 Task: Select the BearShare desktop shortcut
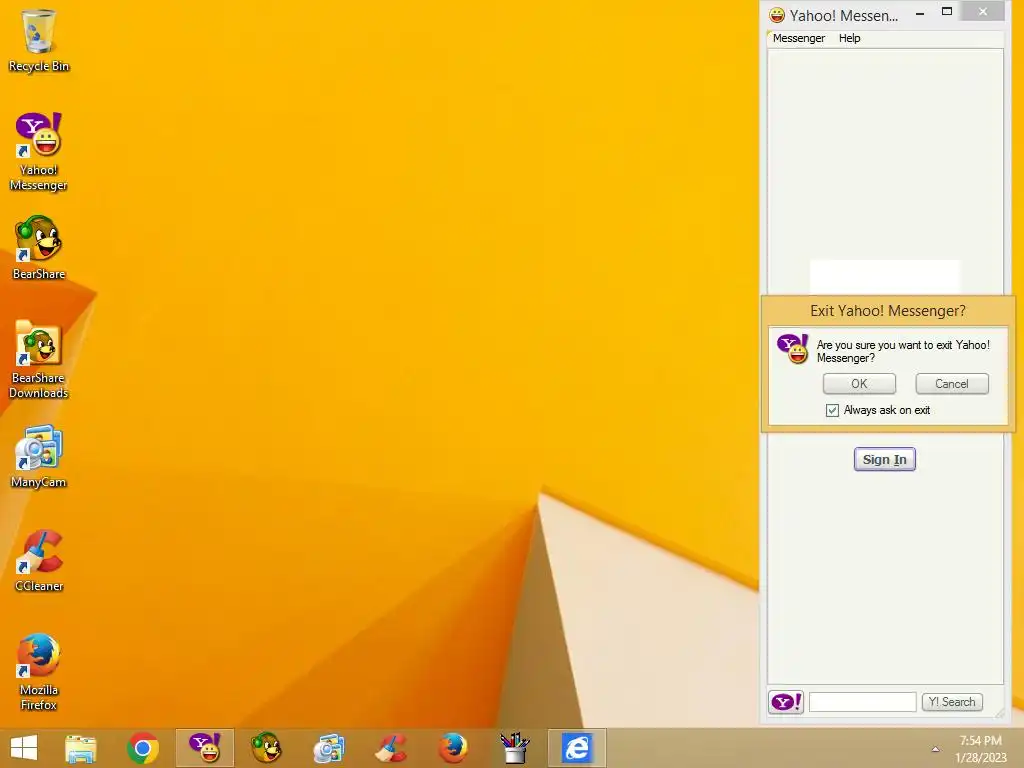(x=39, y=248)
